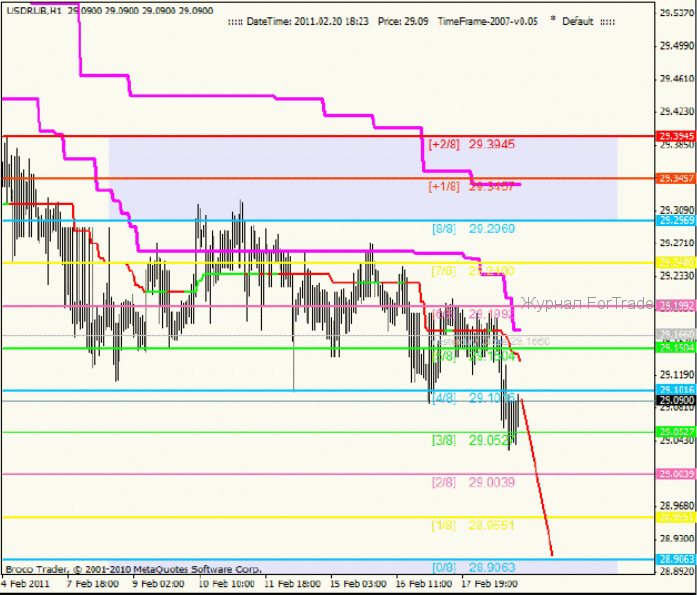
Task: Click the green 29.1504 price axis tag
Action: [x=676, y=348]
